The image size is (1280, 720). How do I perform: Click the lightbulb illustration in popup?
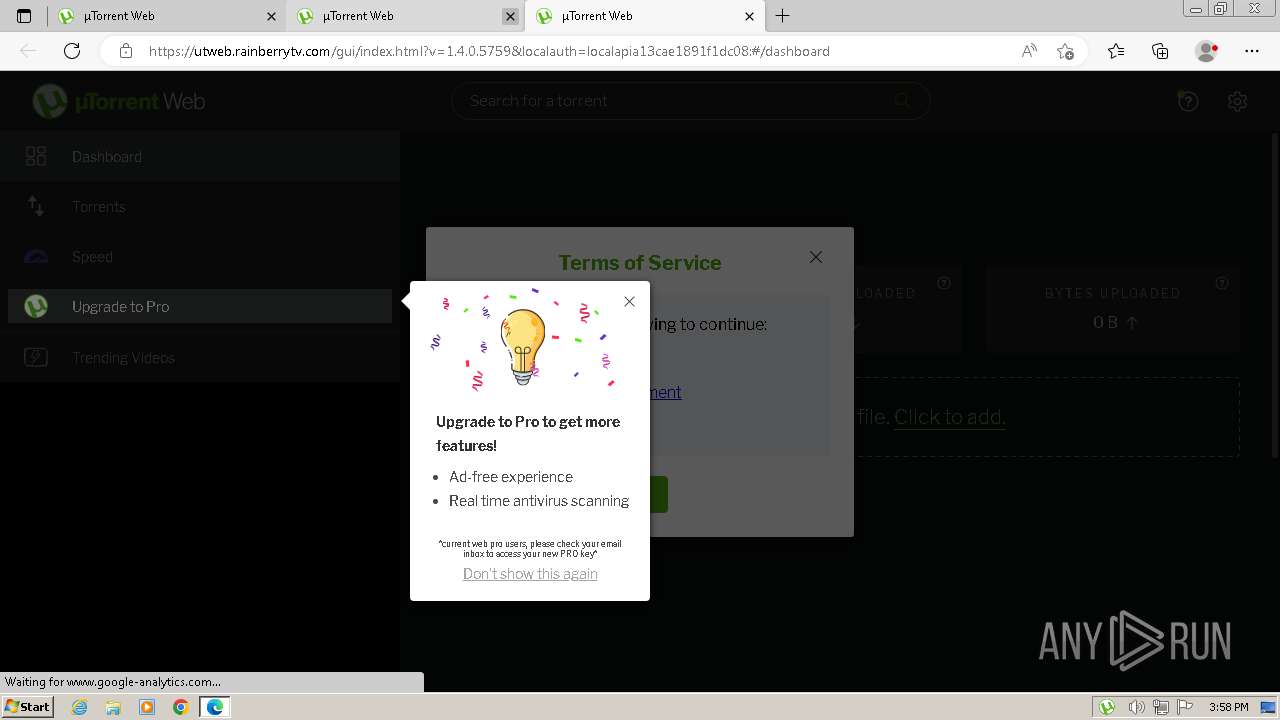(523, 346)
